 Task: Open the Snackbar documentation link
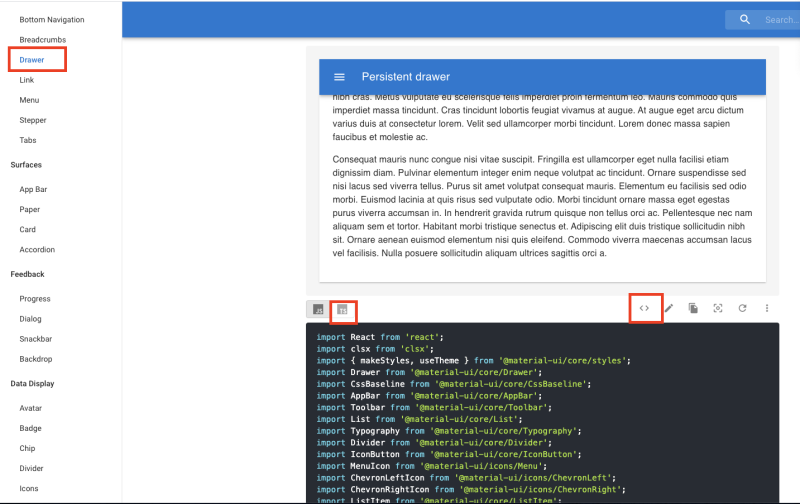(36, 339)
